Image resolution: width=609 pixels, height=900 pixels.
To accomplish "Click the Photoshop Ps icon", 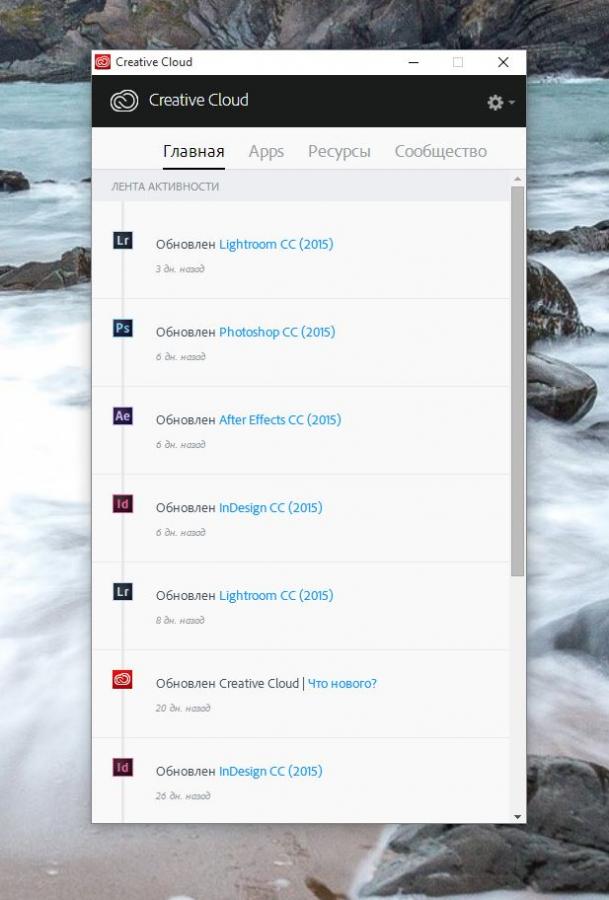I will pyautogui.click(x=123, y=328).
